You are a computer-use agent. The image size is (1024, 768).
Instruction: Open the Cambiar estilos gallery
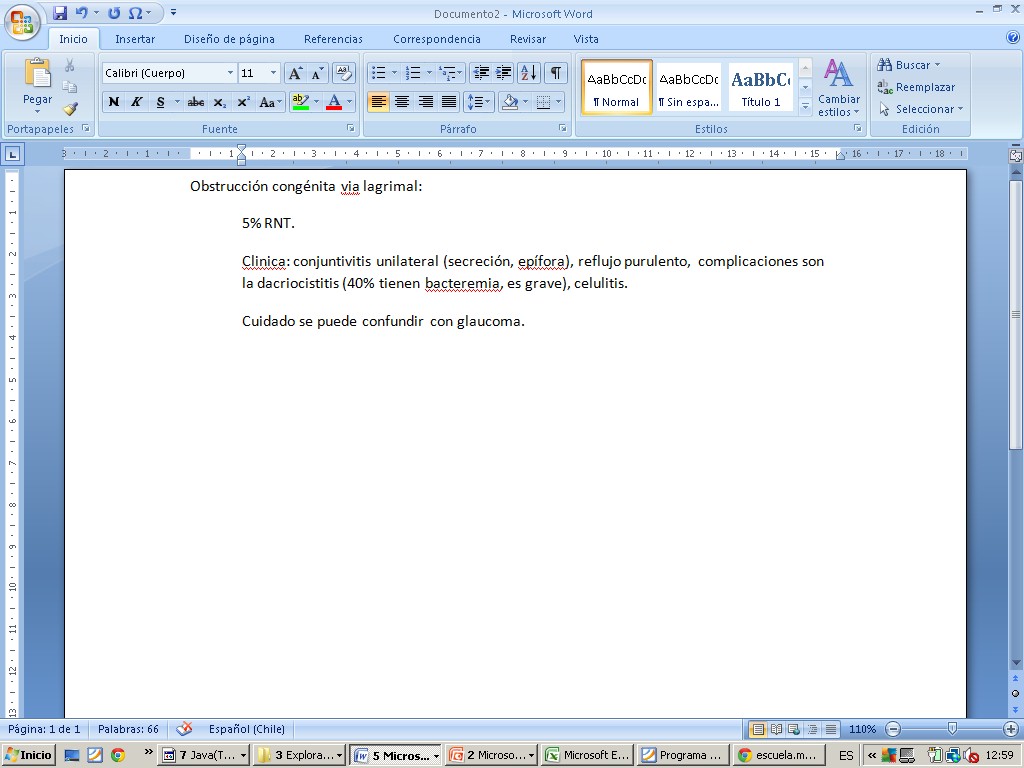tap(838, 89)
